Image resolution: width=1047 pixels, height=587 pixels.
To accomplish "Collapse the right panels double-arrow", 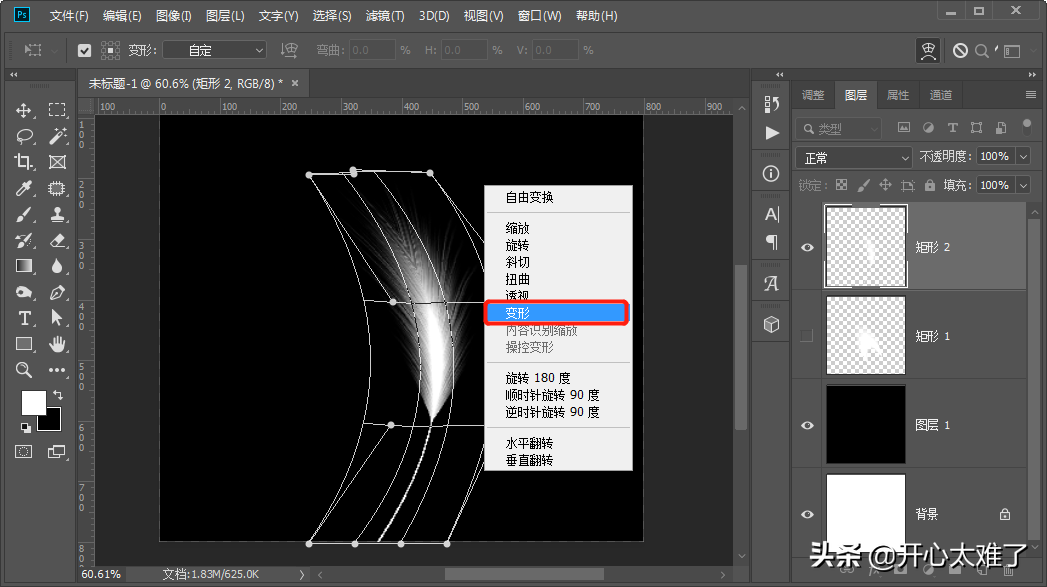I will 1032,75.
